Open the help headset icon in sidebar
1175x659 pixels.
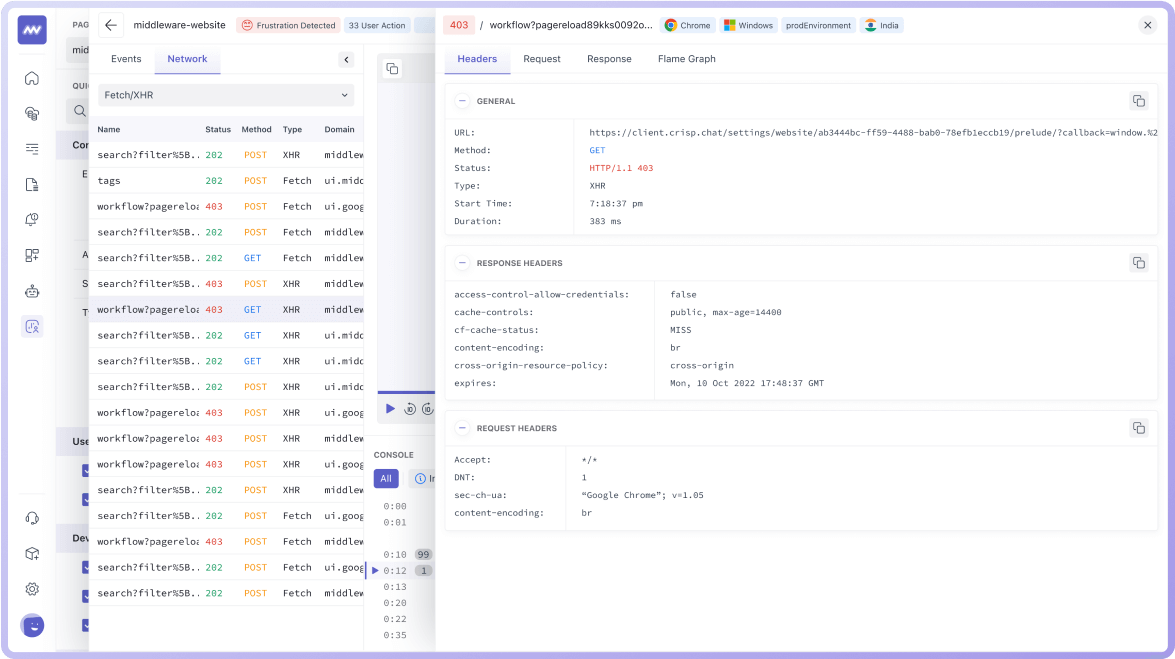pyautogui.click(x=32, y=517)
